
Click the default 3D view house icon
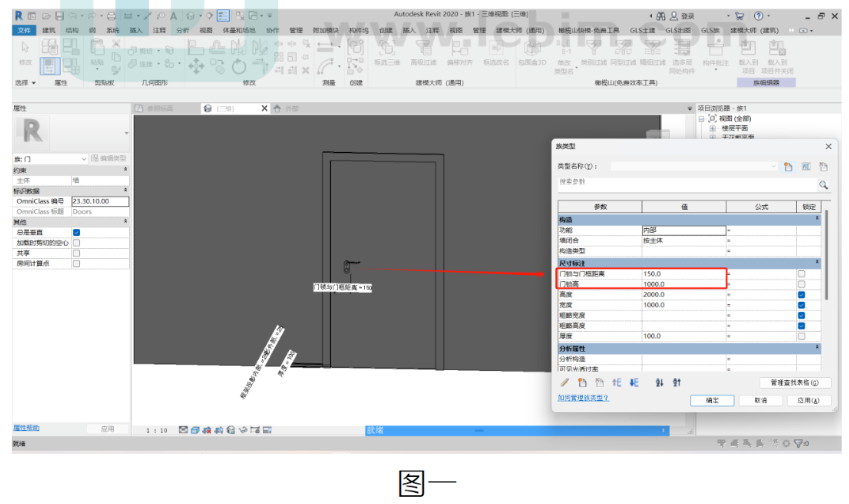[191, 16]
